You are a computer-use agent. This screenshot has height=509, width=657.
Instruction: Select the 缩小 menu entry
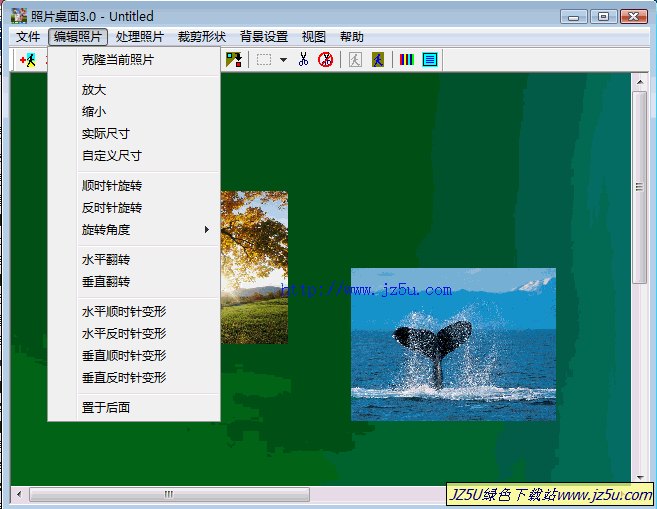tap(134, 111)
